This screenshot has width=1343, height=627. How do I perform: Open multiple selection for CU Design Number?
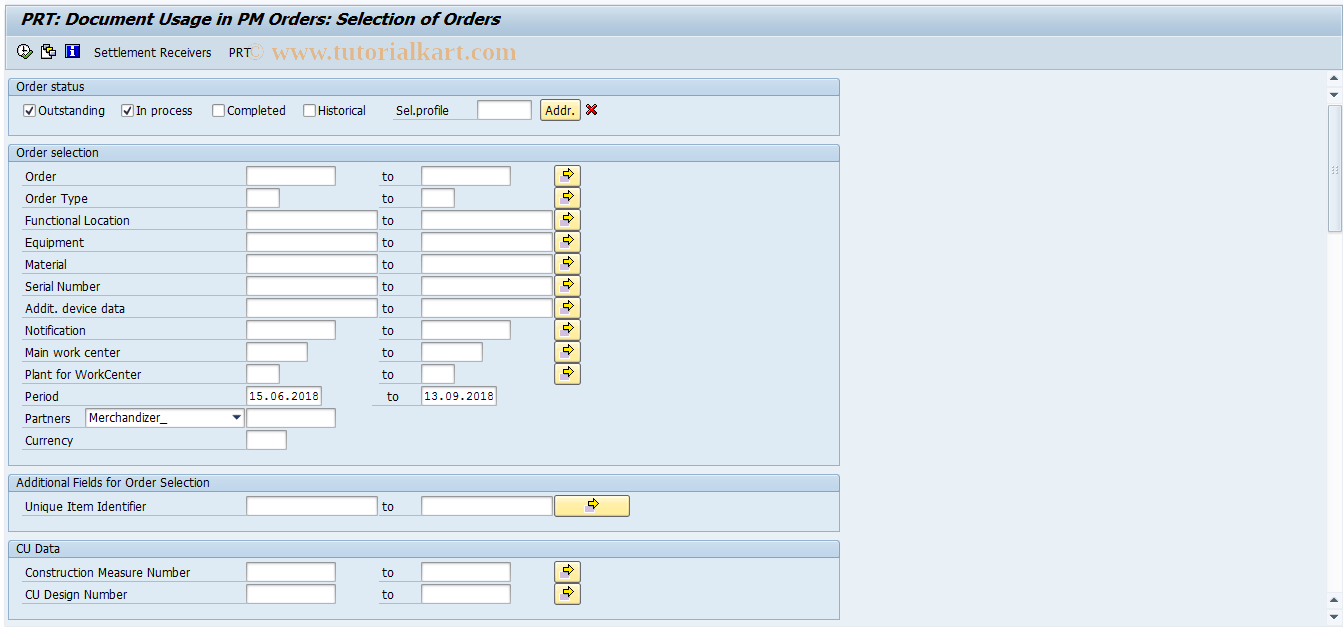click(x=567, y=594)
